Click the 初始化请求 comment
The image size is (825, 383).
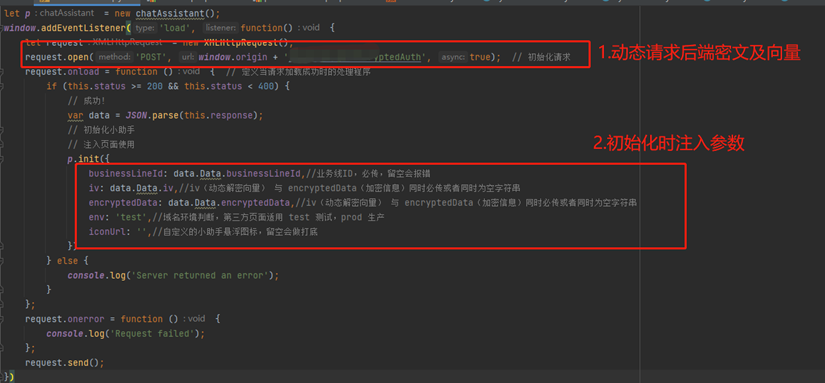pos(541,57)
